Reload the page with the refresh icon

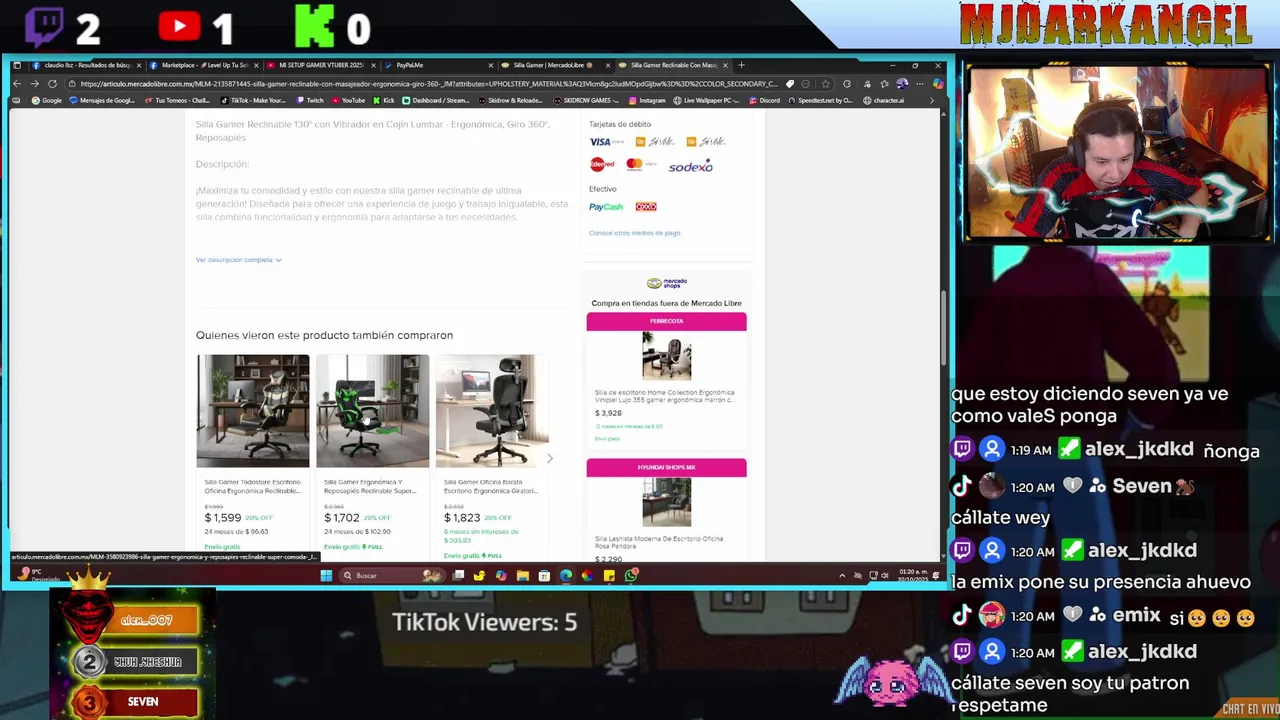click(52, 84)
